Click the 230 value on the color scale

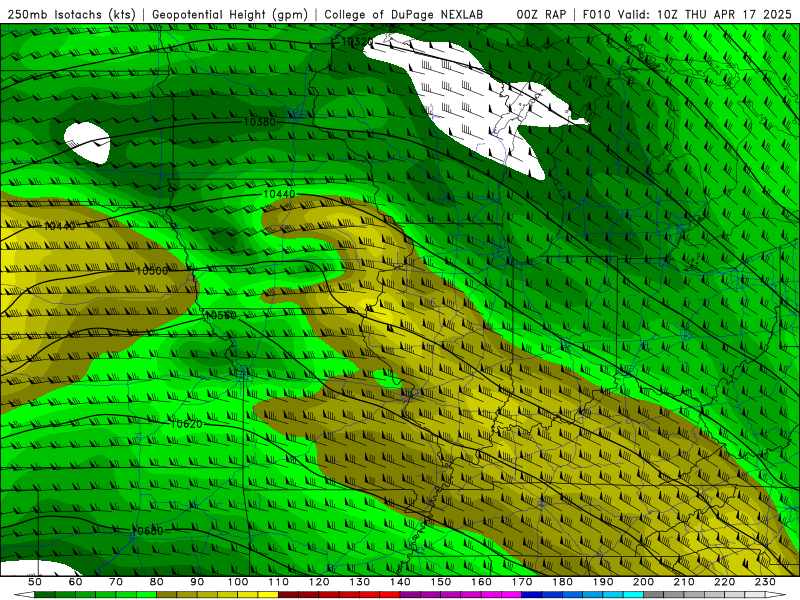click(765, 582)
